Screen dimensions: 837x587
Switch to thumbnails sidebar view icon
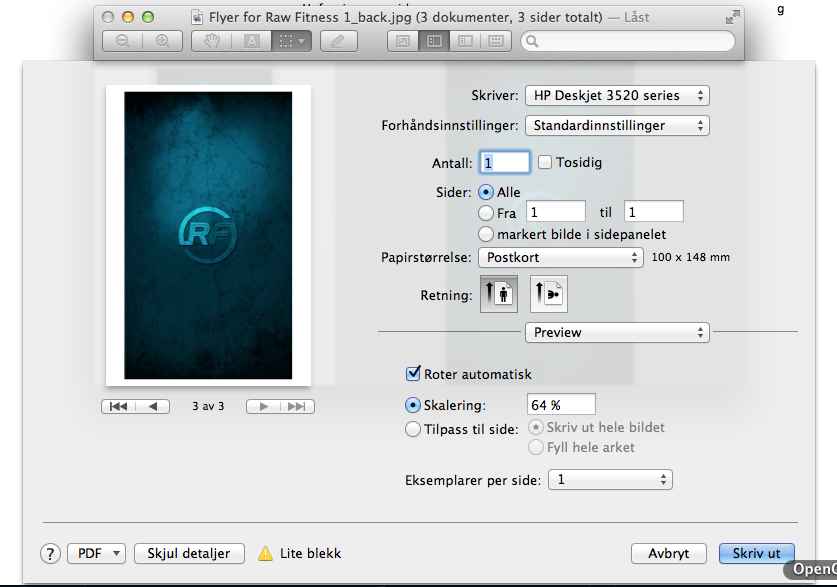pyautogui.click(x=434, y=41)
